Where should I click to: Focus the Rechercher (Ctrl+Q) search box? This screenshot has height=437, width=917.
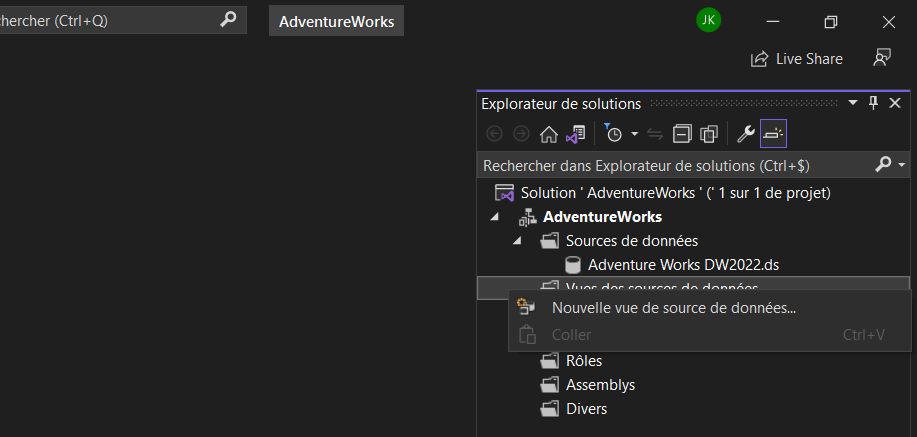(x=123, y=20)
